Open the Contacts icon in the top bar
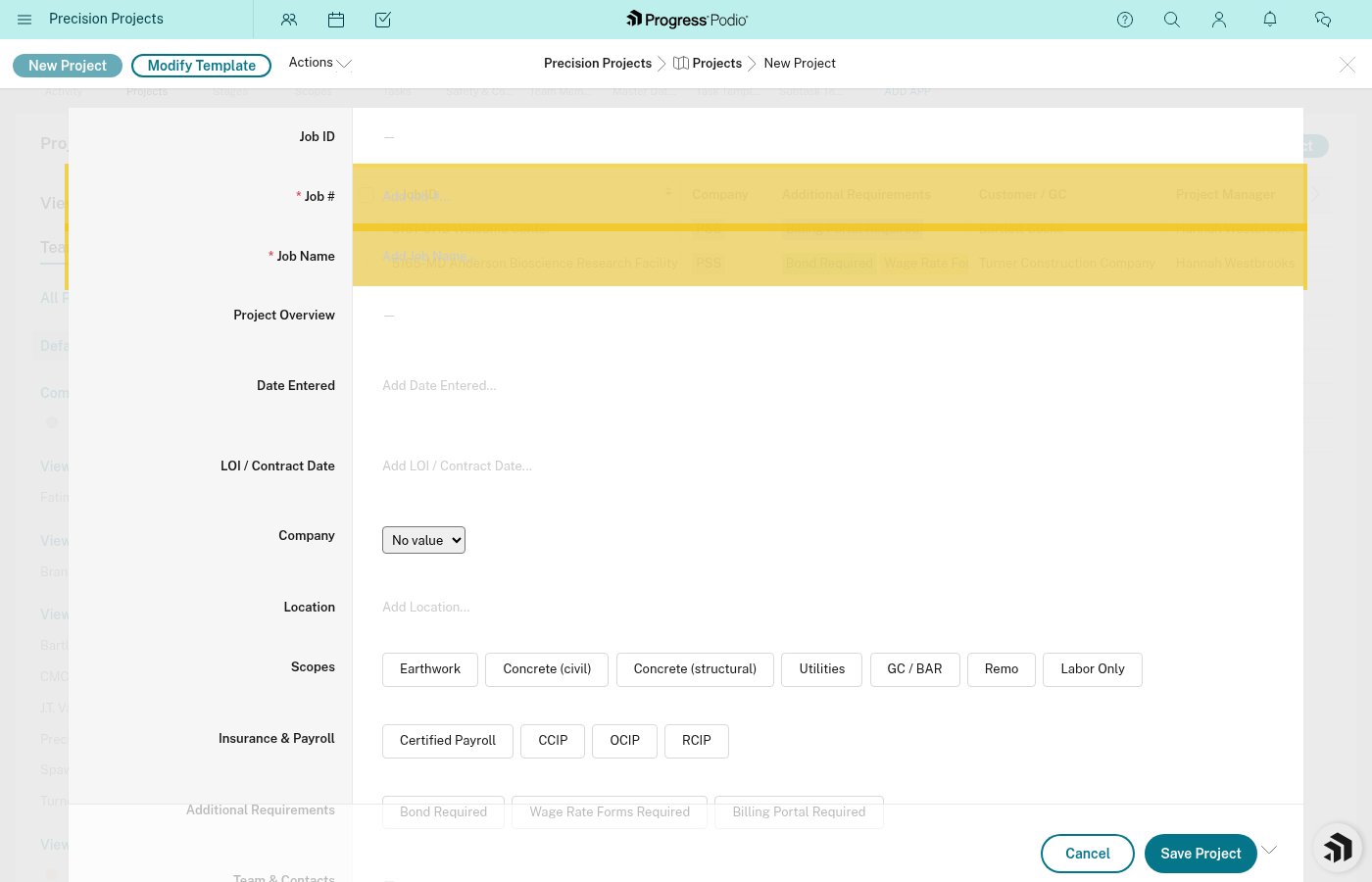This screenshot has width=1372, height=882. [x=289, y=20]
